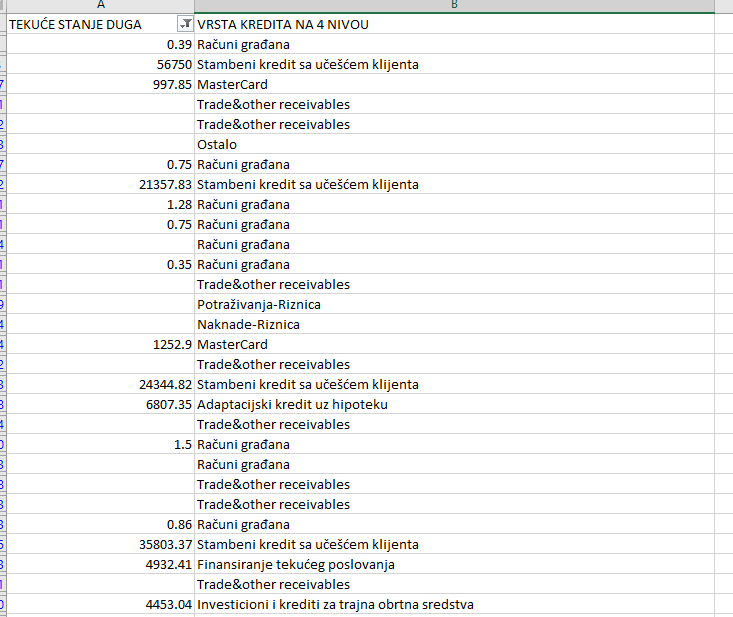Select column A header
This screenshot has width=733, height=617.
101,6
